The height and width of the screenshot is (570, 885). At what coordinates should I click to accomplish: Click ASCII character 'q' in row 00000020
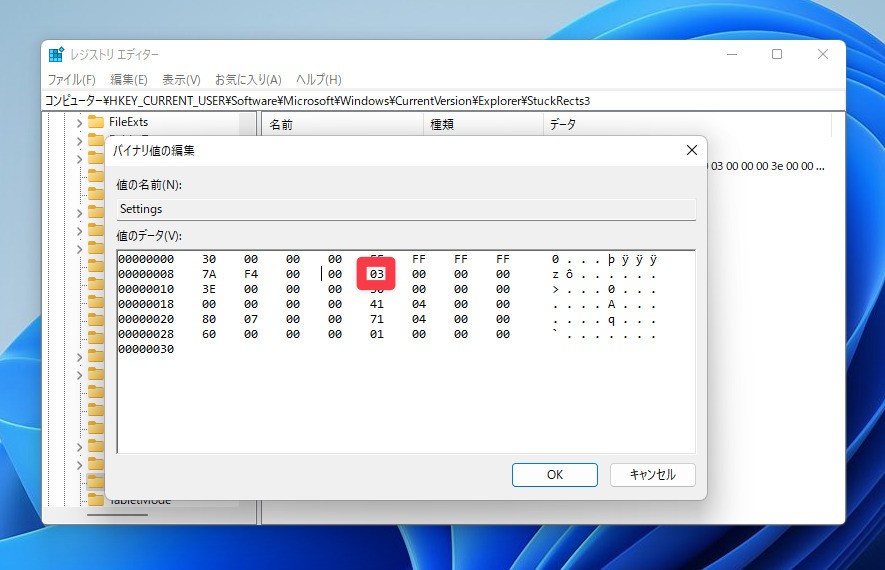click(611, 319)
